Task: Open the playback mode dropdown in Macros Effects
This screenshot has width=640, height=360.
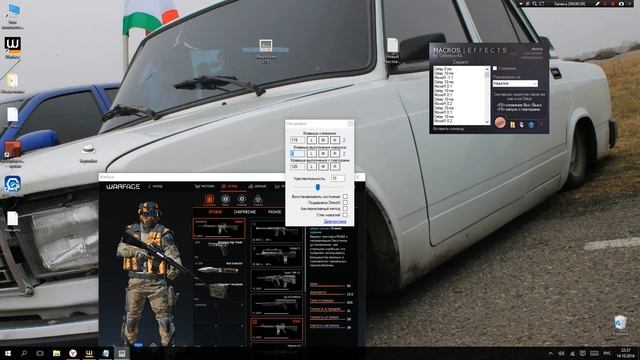Action: pyautogui.click(x=515, y=83)
